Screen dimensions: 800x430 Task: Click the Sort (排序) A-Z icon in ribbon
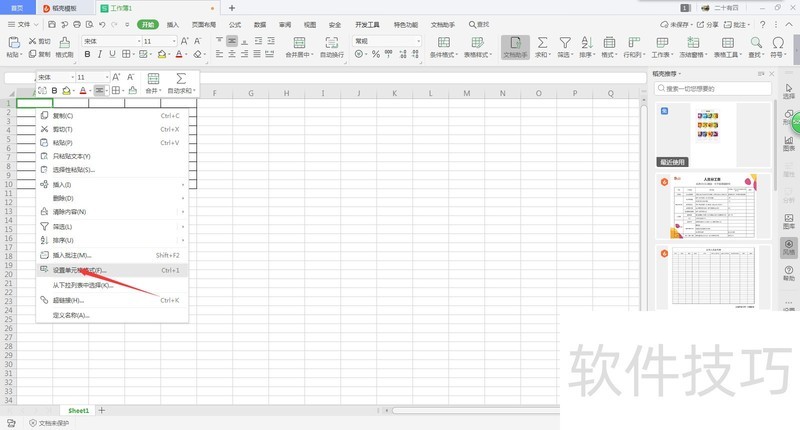pos(587,42)
